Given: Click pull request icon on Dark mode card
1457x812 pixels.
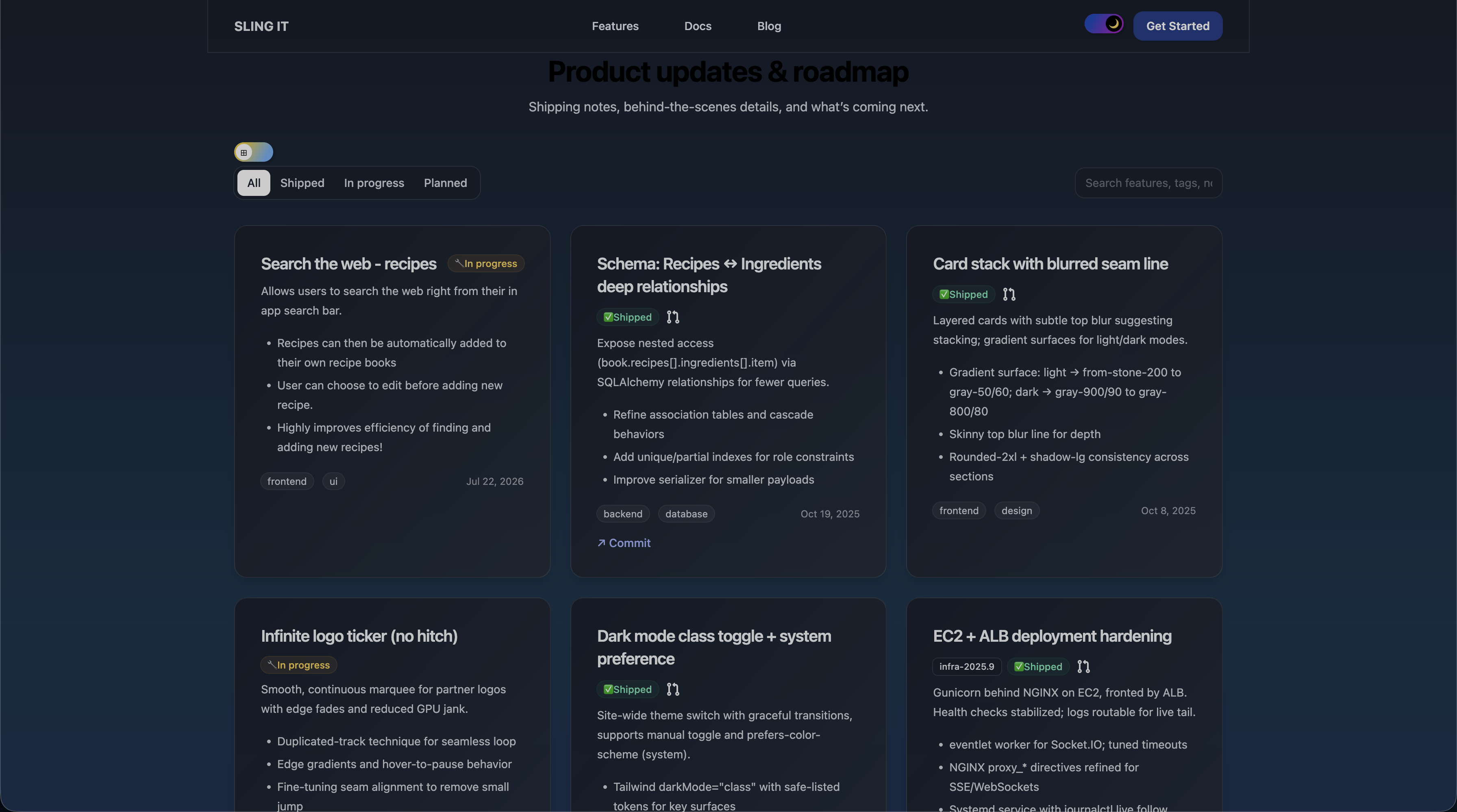Looking at the screenshot, I should [x=672, y=689].
